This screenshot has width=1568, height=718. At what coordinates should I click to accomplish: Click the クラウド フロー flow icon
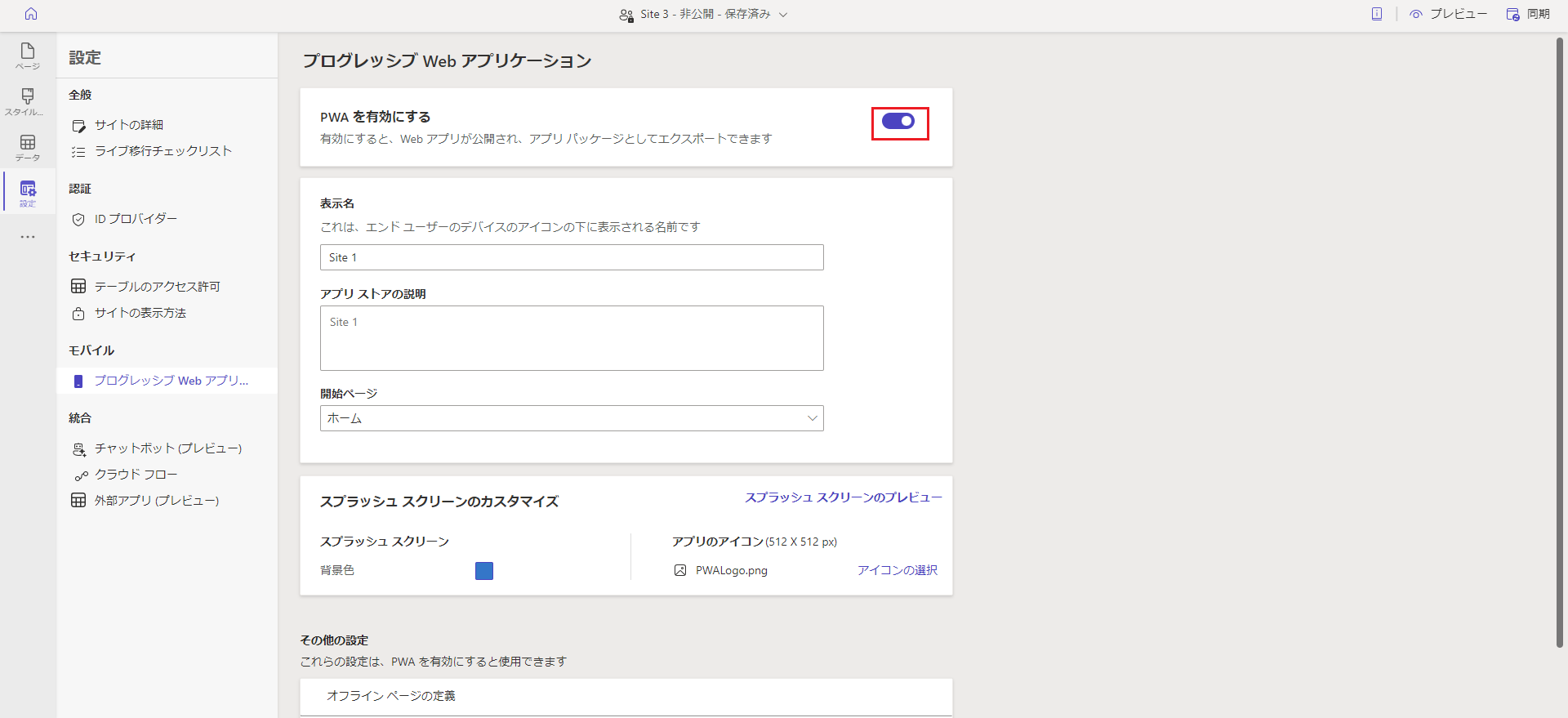tap(81, 475)
